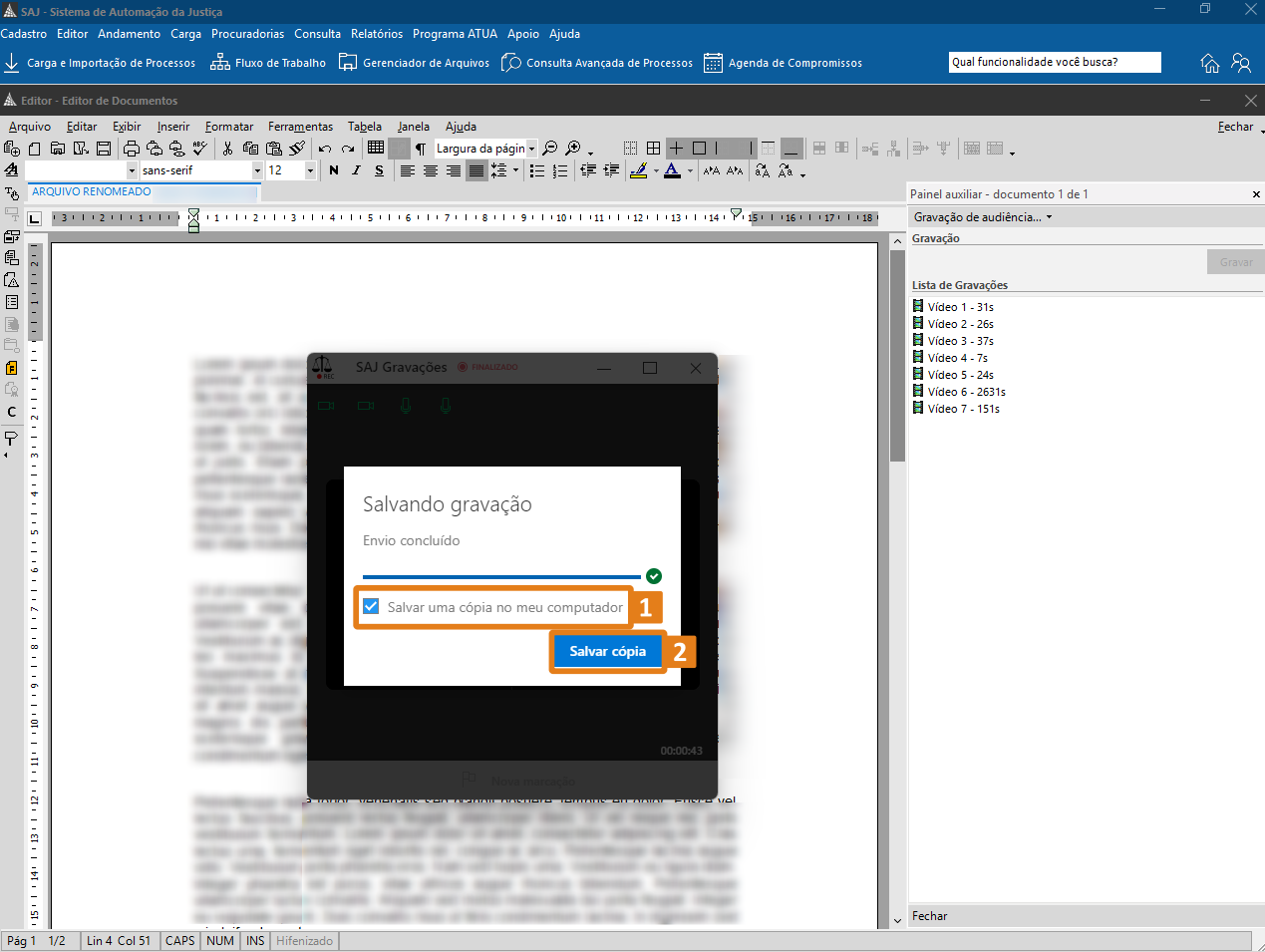
Task: Click the document vertical scrollbar
Action: click(x=897, y=583)
